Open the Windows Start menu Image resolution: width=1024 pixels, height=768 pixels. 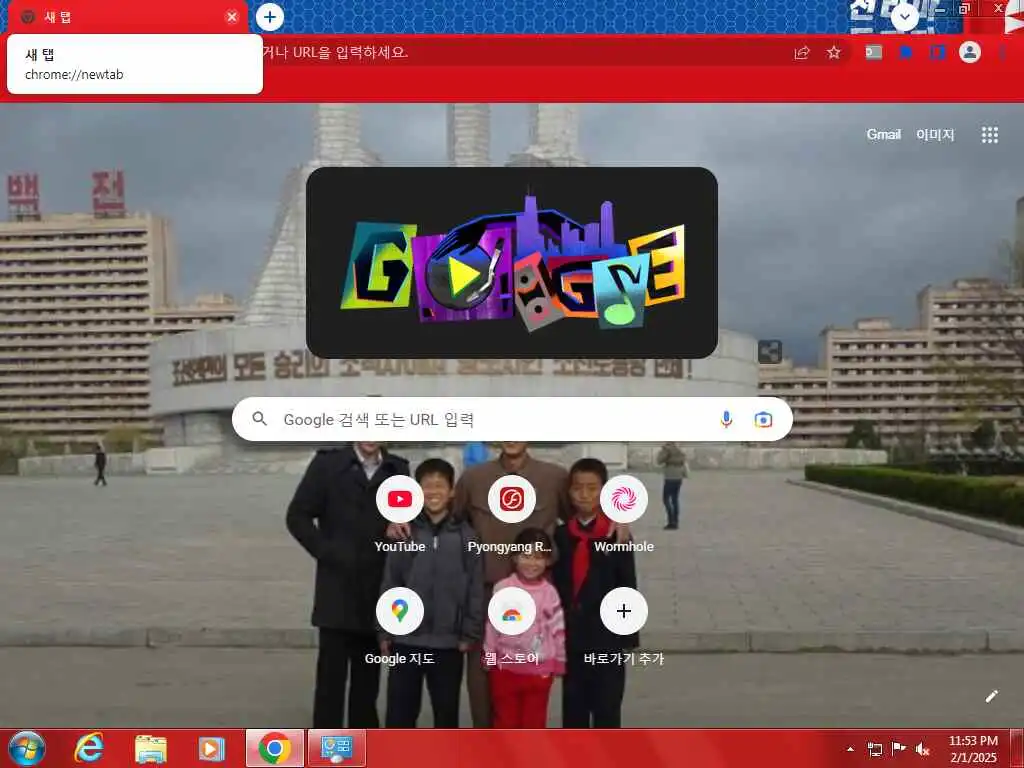click(27, 748)
